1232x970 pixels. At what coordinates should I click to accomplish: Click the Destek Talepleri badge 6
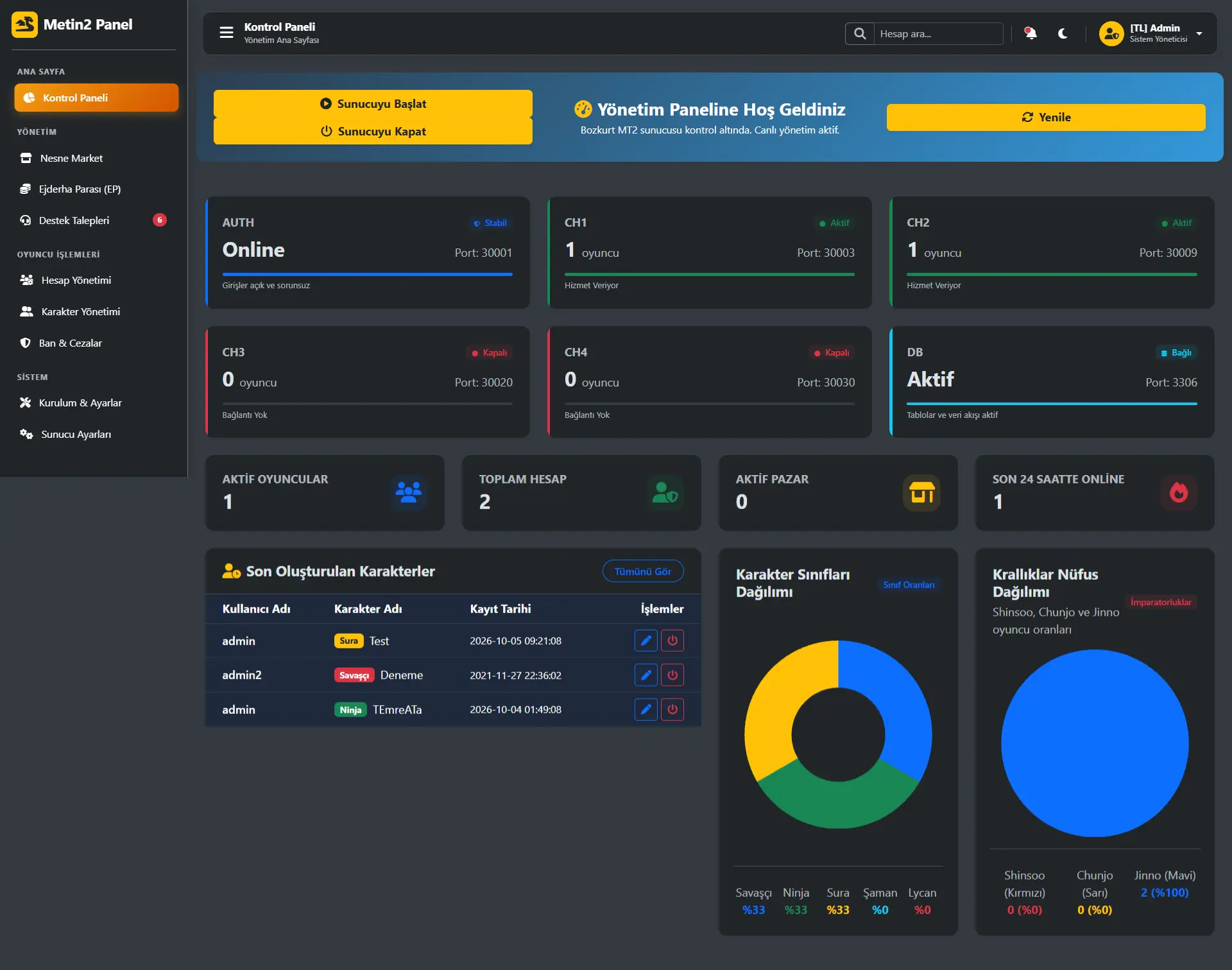(160, 220)
